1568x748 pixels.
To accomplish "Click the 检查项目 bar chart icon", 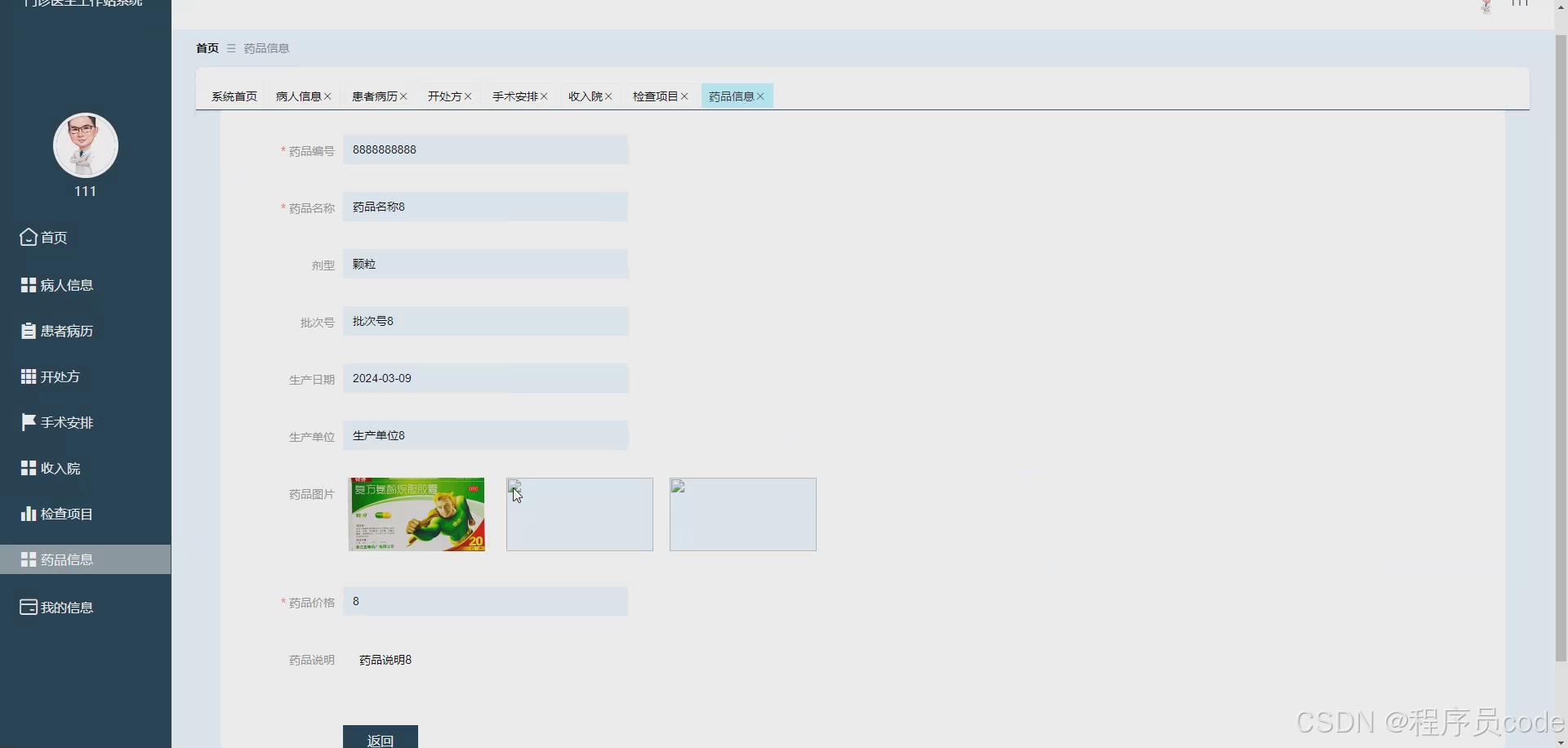I will click(x=29, y=514).
